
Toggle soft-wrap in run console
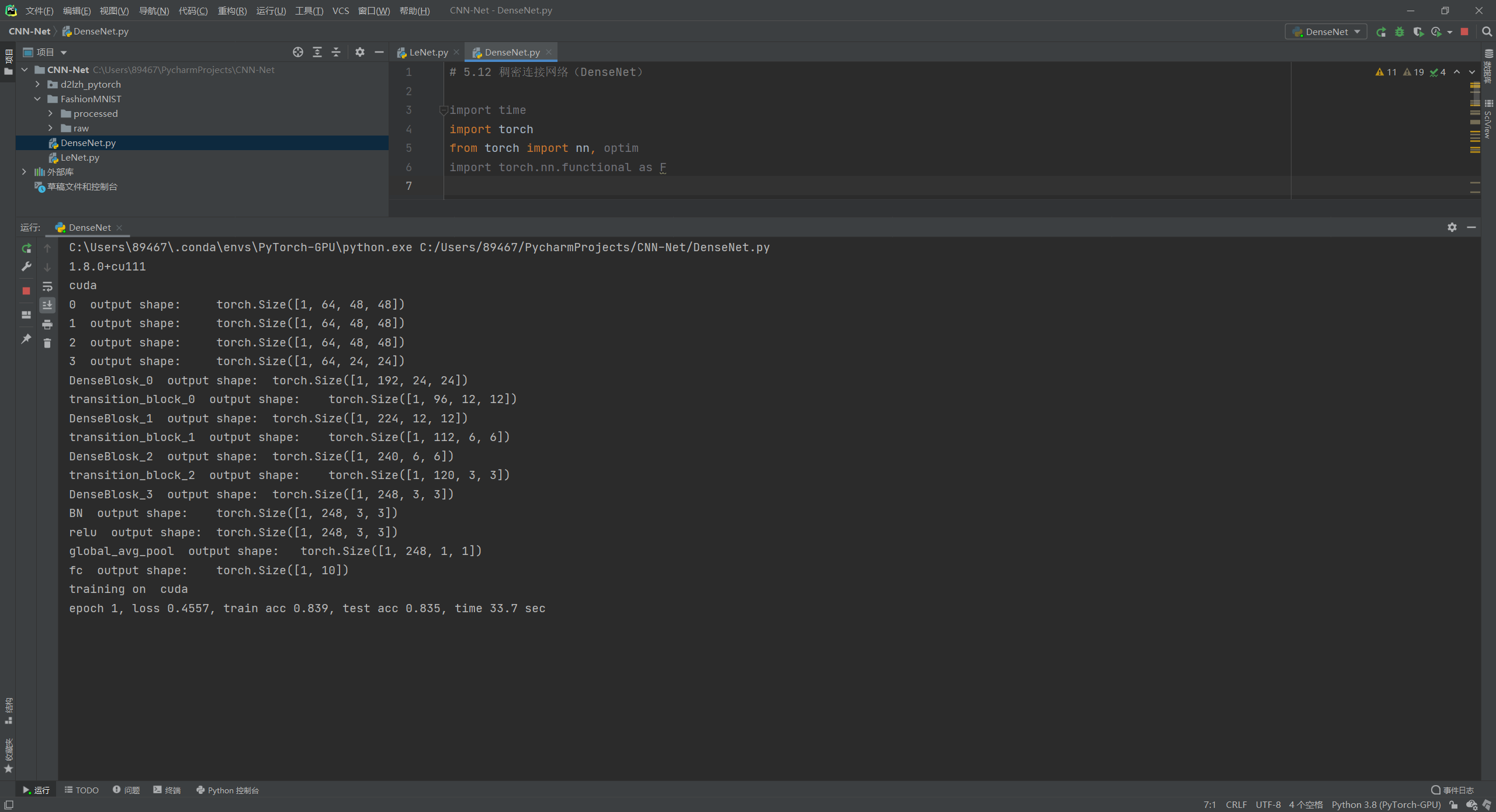[x=47, y=286]
